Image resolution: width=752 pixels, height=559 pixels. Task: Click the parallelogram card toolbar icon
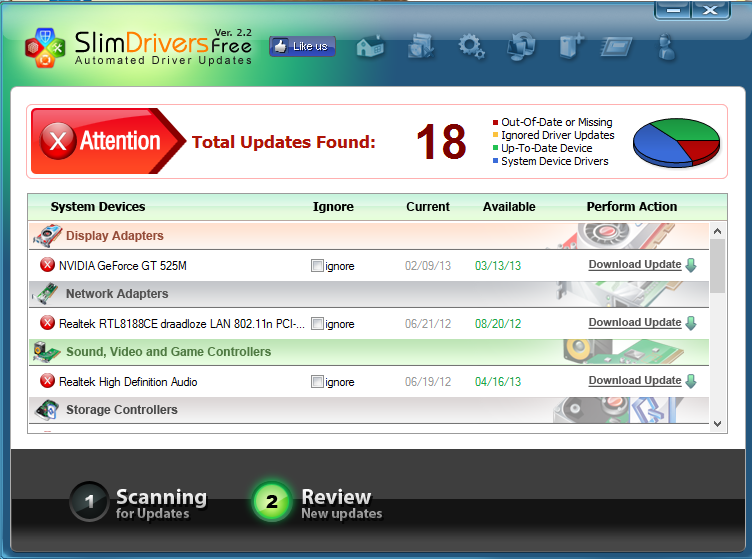[x=617, y=47]
